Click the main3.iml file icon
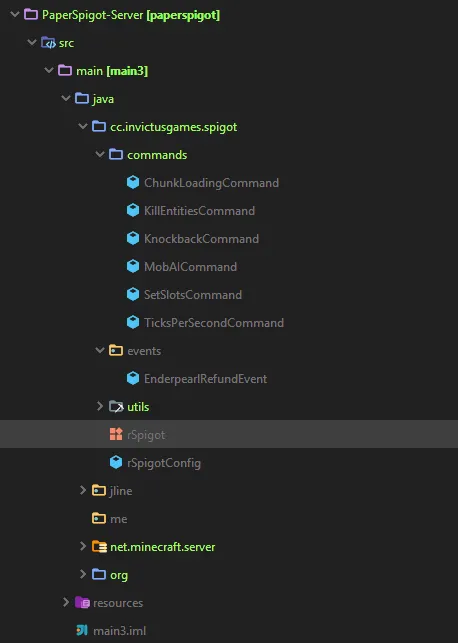The height and width of the screenshot is (643, 458). (x=82, y=630)
